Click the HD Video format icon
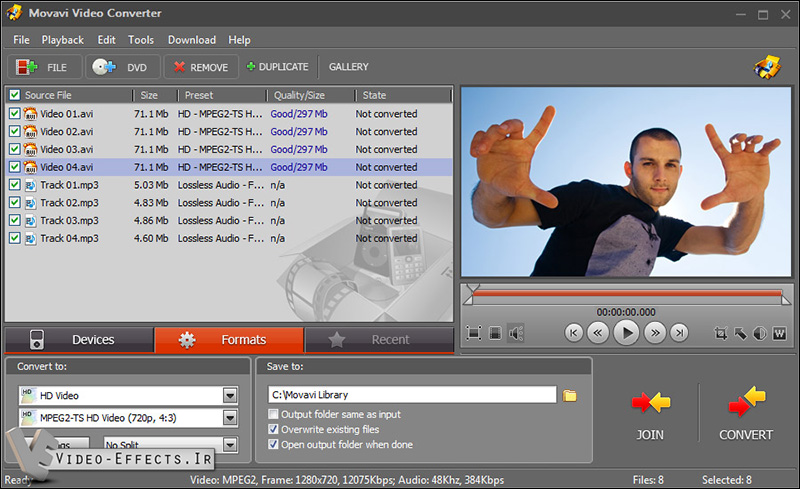 [x=28, y=395]
